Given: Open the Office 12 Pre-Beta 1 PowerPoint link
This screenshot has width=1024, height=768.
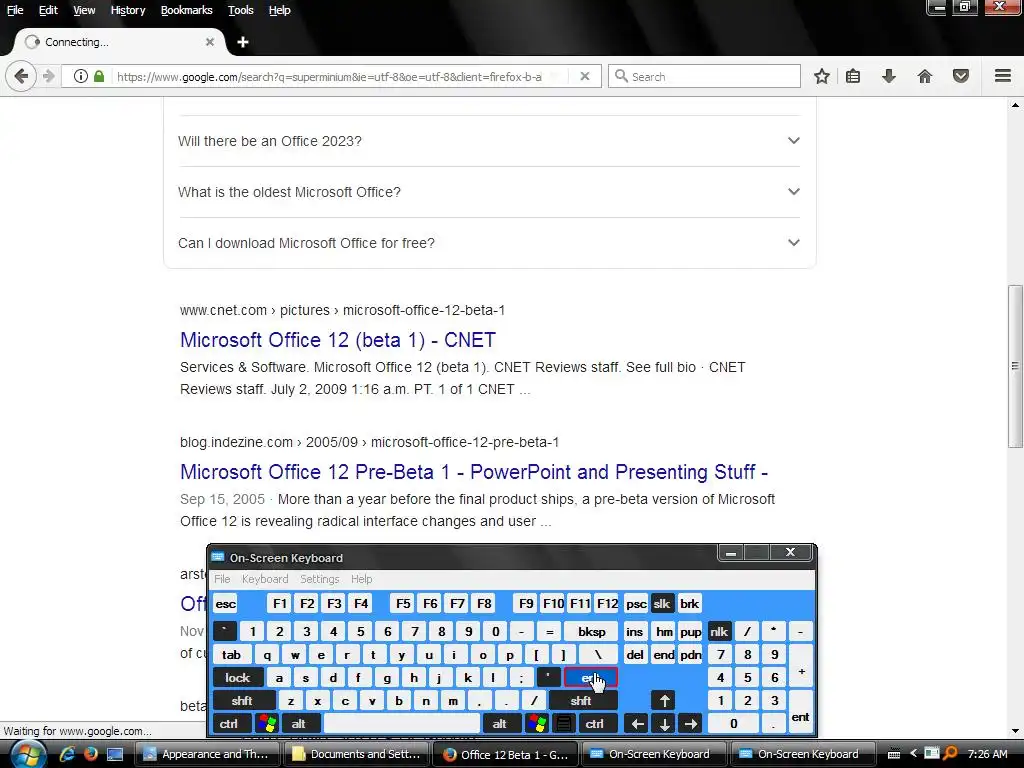Looking at the screenshot, I should click(474, 472).
